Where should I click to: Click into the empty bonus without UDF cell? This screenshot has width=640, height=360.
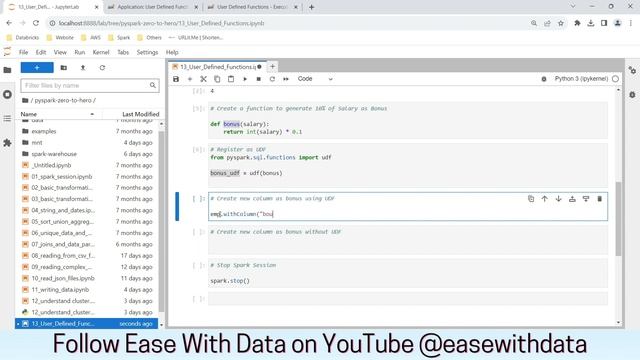click(x=408, y=240)
